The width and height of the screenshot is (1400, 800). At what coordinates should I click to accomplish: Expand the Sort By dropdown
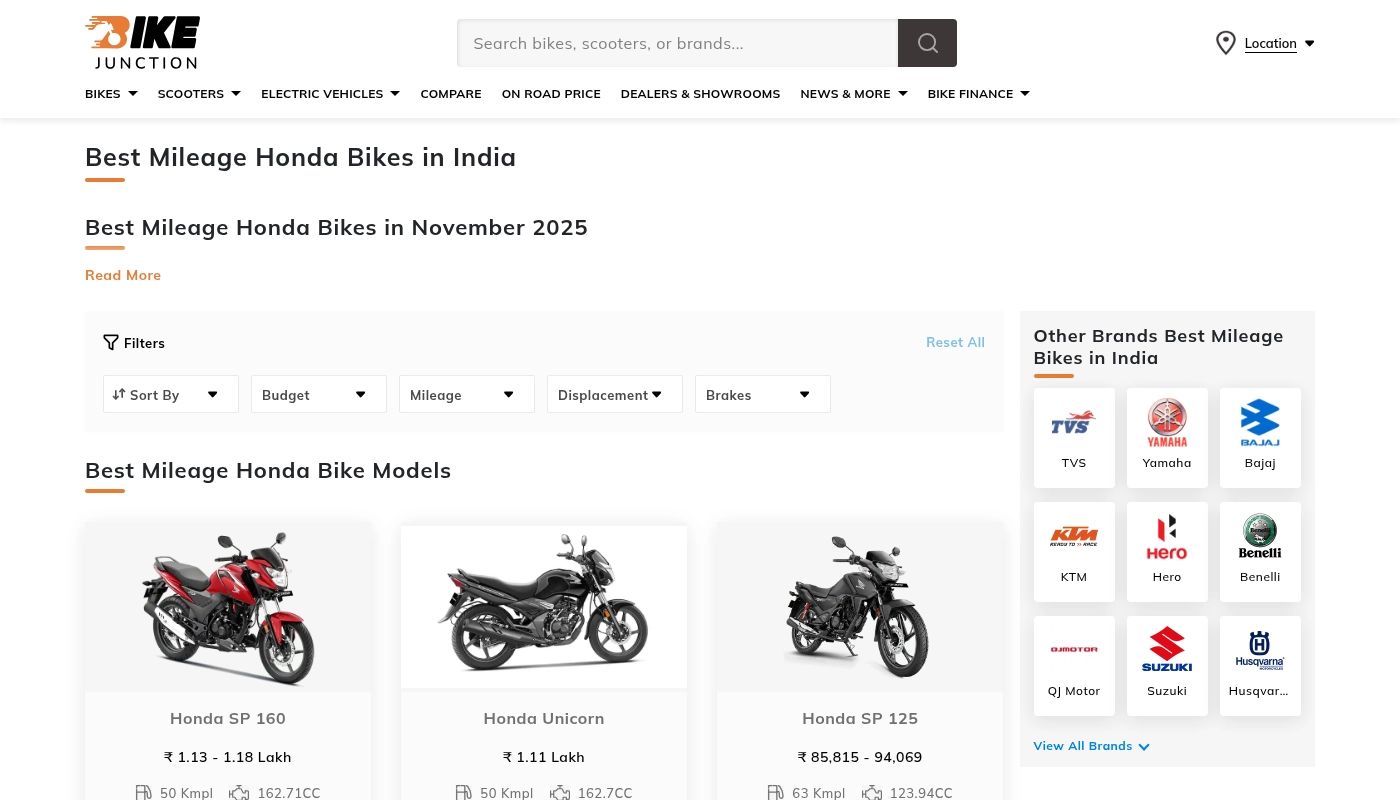(171, 394)
